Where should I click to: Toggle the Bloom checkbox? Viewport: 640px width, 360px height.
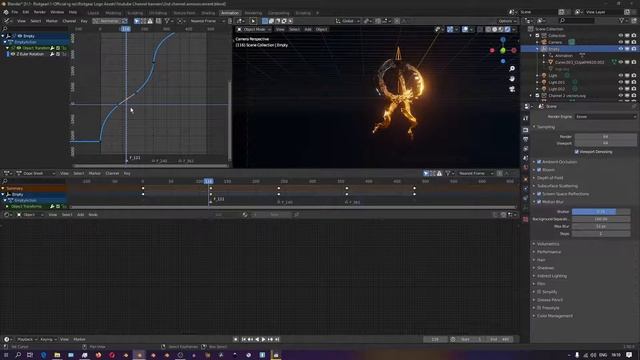[539, 170]
